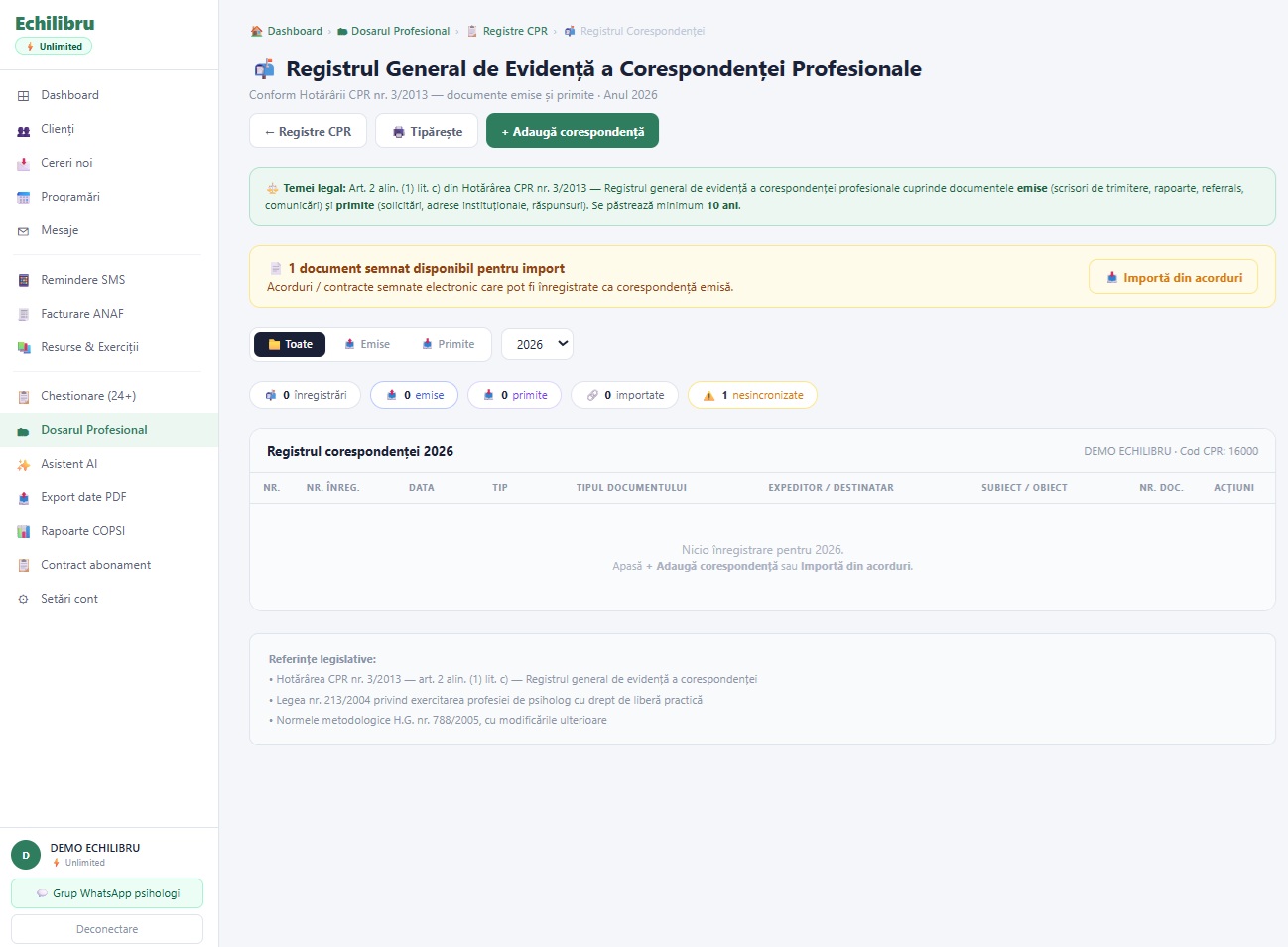1288x947 pixels.
Task: Activate the Toate filter view
Action: [289, 343]
